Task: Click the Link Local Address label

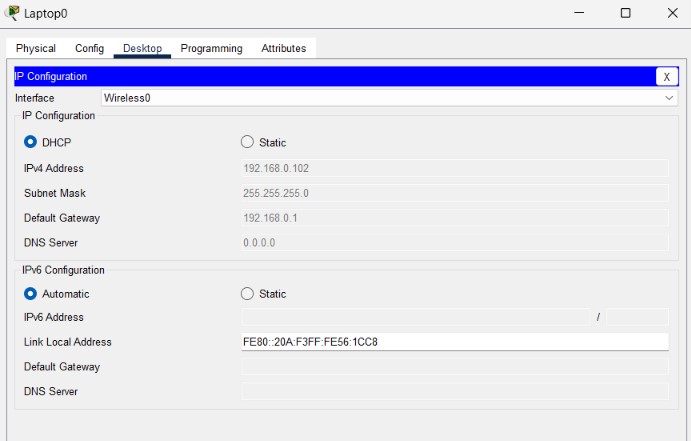Action: [68, 342]
